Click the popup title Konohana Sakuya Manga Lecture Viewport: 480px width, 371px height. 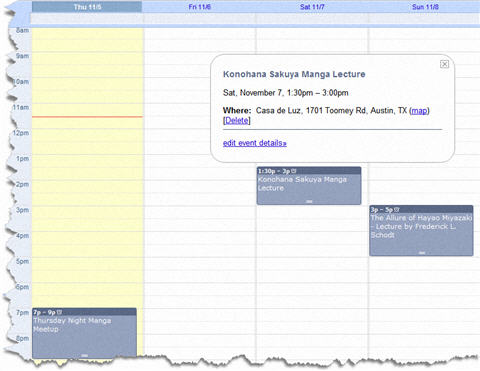(x=294, y=74)
